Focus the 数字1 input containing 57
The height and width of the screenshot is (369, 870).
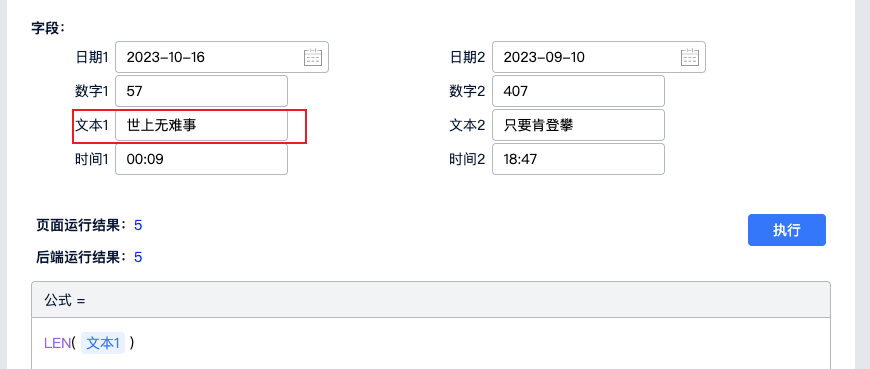coord(201,91)
